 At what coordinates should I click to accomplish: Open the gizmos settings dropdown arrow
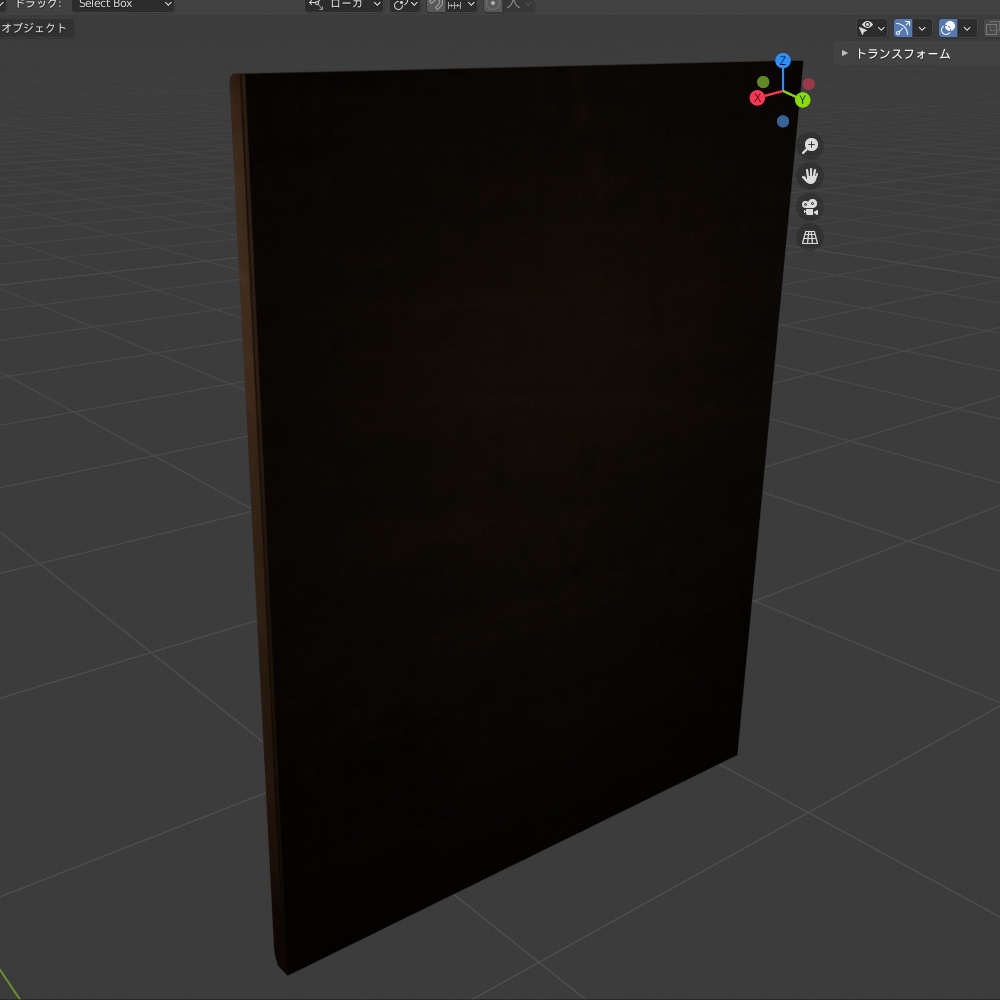click(x=922, y=27)
